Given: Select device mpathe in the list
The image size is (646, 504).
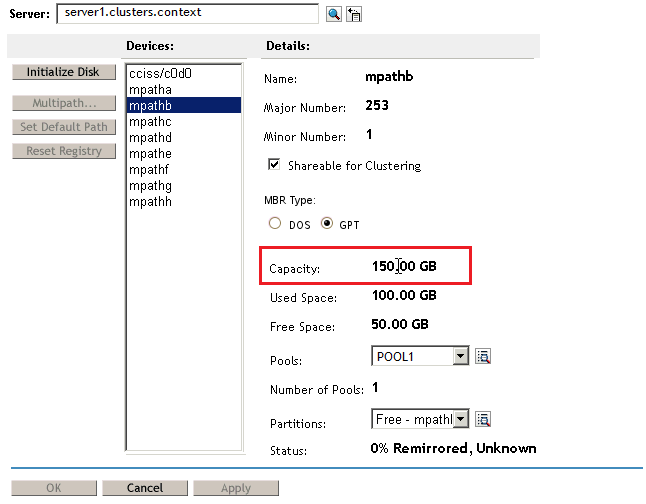Looking at the screenshot, I should point(184,154).
